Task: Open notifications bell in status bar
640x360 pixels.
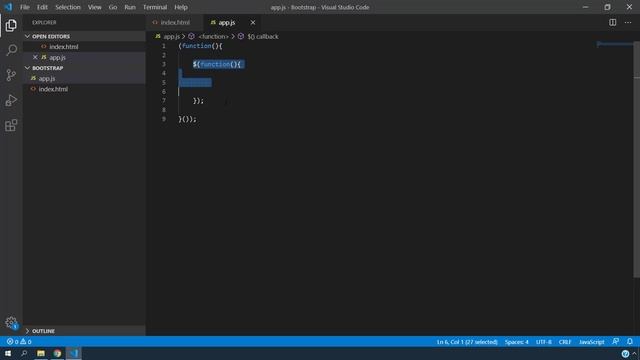Action: coord(630,342)
